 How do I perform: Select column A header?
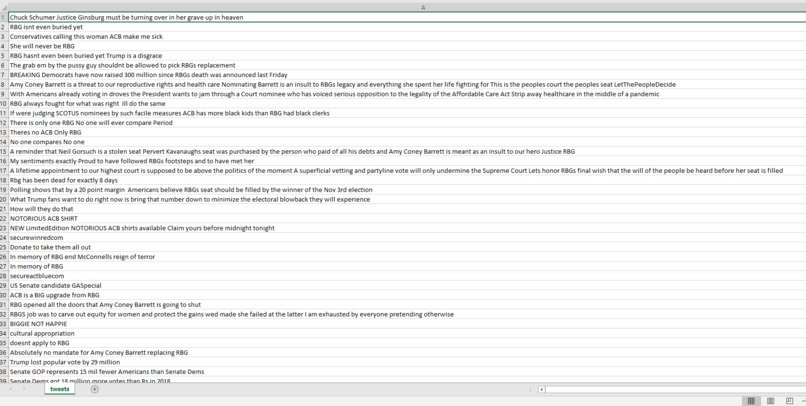423,8
